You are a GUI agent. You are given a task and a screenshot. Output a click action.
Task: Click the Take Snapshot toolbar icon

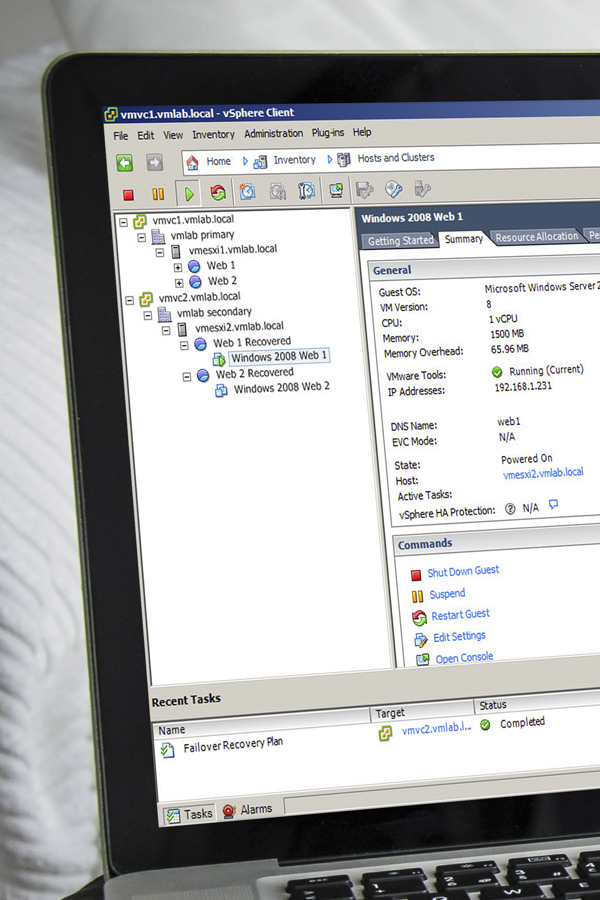(247, 192)
